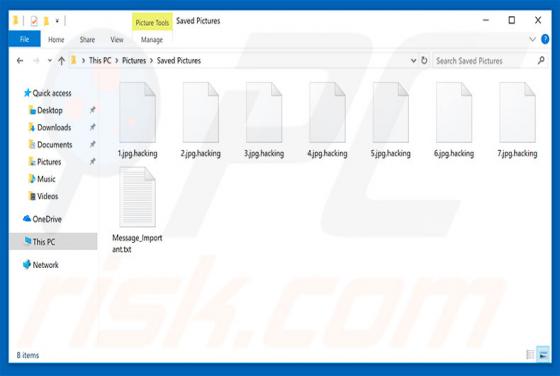This screenshot has height=376, width=560.
Task: Click the 4.jpg.hacking file name
Action: pyautogui.click(x=327, y=153)
